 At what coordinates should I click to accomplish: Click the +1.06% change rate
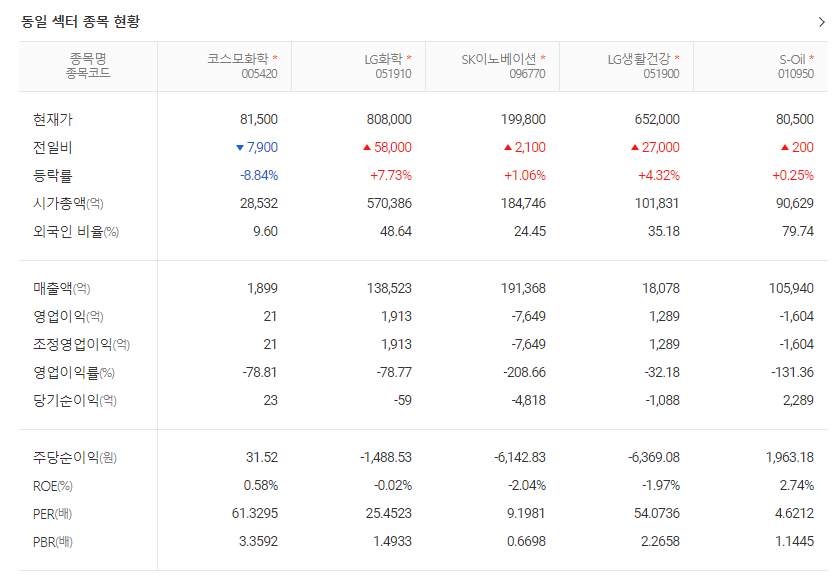click(525, 175)
